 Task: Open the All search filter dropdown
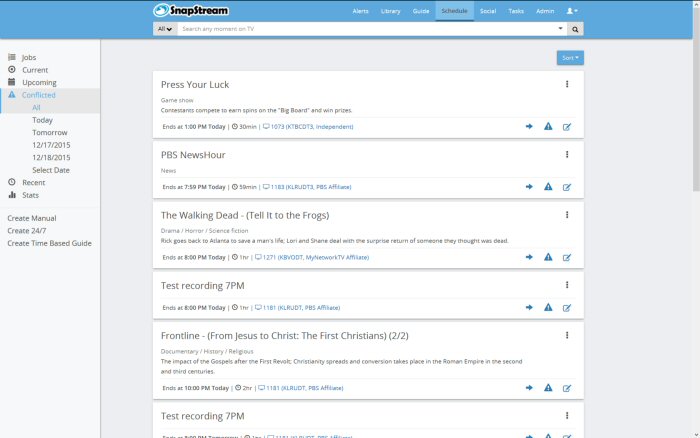[x=165, y=29]
